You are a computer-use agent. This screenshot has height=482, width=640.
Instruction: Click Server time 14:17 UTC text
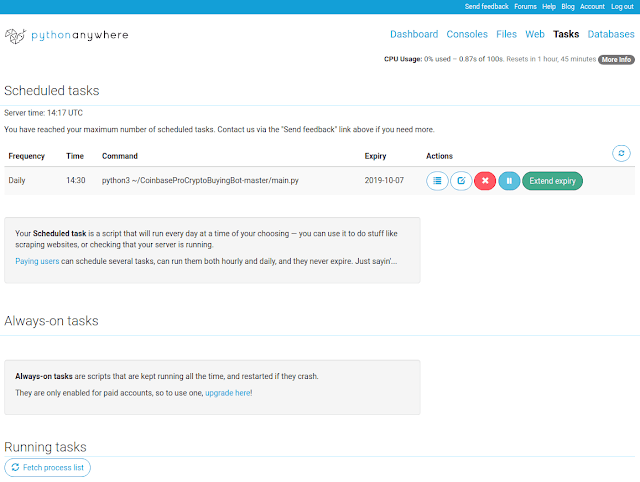(x=43, y=113)
